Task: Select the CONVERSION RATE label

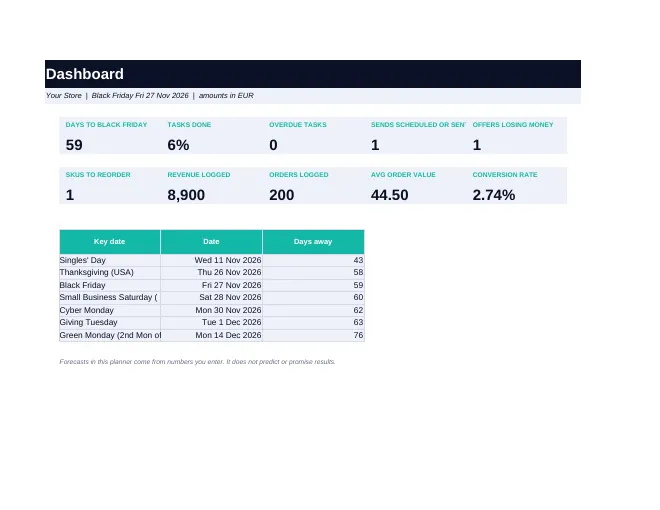Action: pyautogui.click(x=505, y=175)
